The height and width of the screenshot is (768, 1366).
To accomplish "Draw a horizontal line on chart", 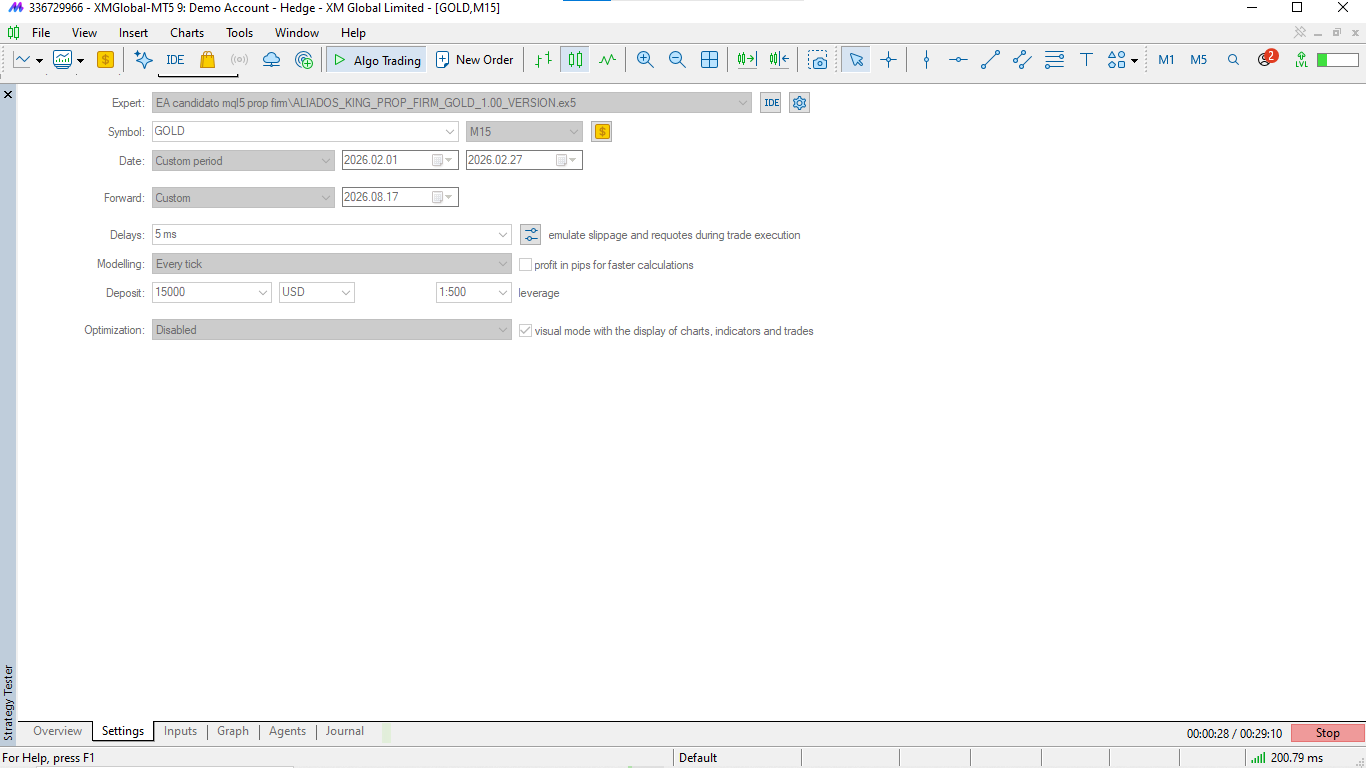I will 958,60.
